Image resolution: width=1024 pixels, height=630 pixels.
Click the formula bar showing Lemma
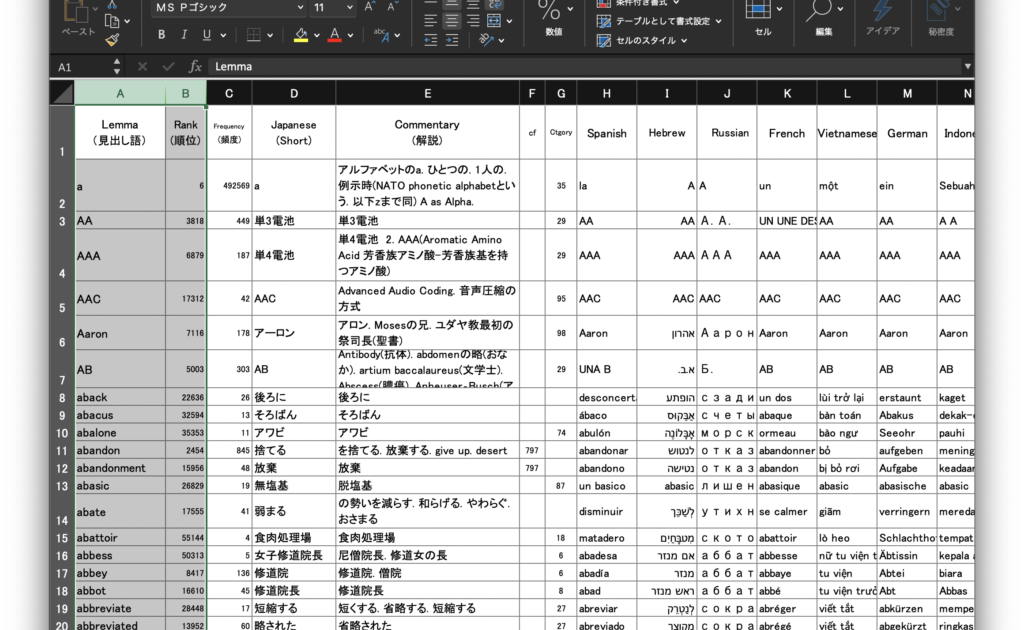pos(584,67)
